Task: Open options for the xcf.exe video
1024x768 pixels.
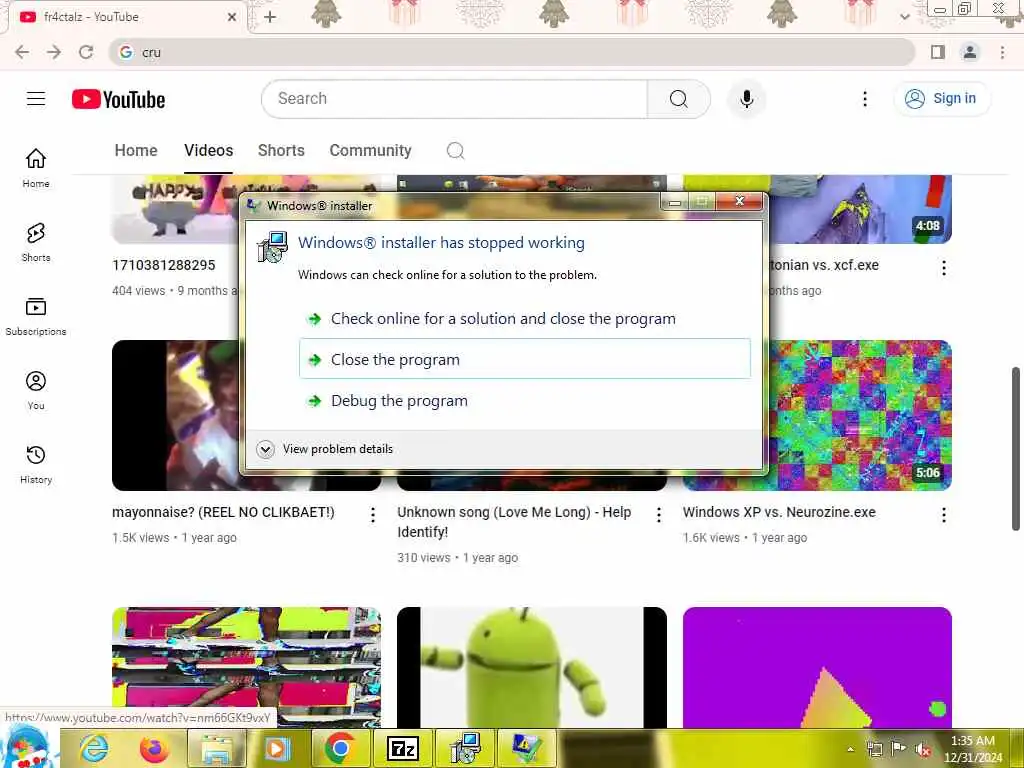Action: 944,268
